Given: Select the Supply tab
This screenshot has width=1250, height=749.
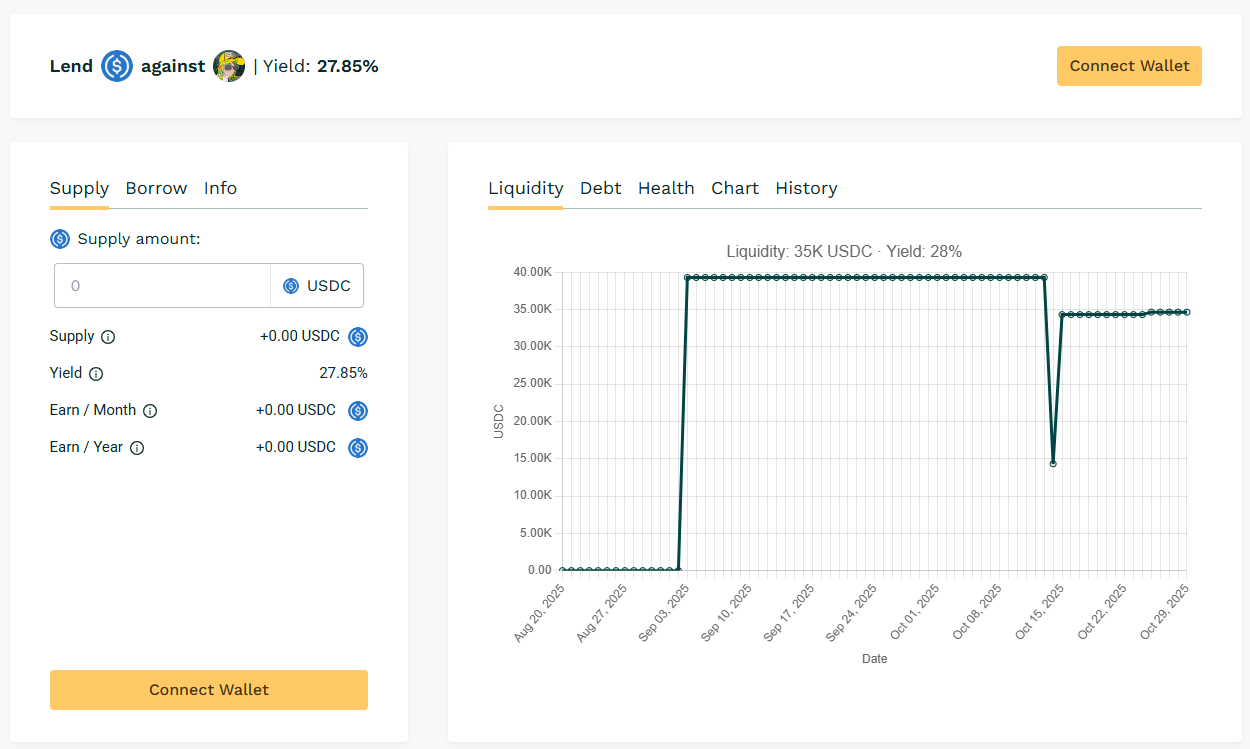Looking at the screenshot, I should 79,188.
